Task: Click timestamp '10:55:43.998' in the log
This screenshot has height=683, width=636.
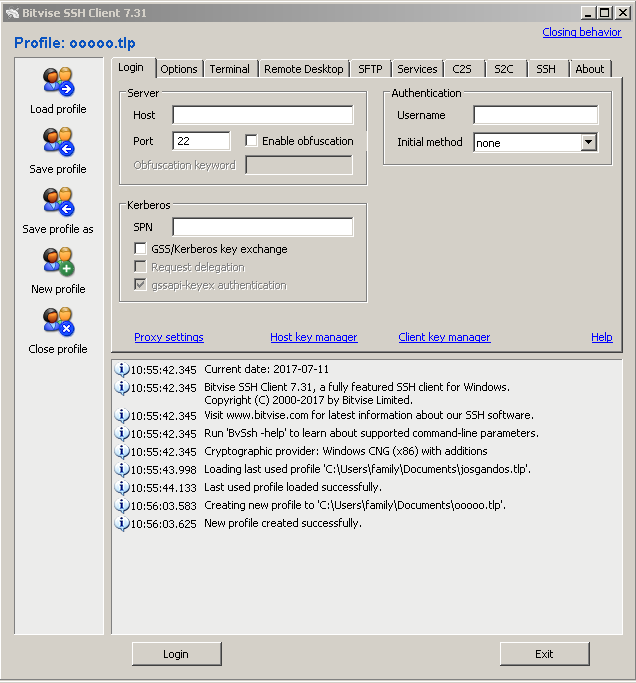Action: point(164,470)
